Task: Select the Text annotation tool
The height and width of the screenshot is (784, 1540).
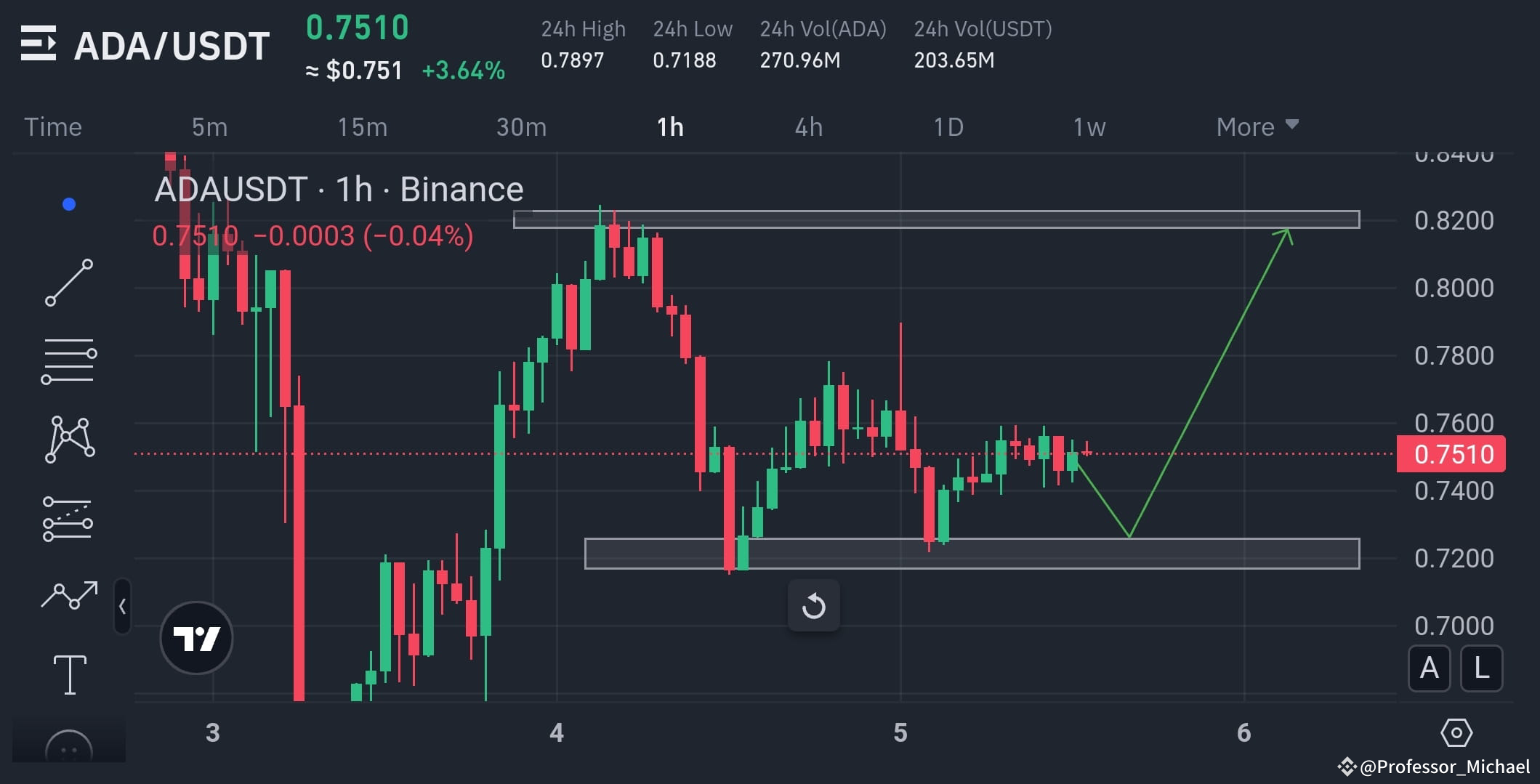Action: (69, 674)
